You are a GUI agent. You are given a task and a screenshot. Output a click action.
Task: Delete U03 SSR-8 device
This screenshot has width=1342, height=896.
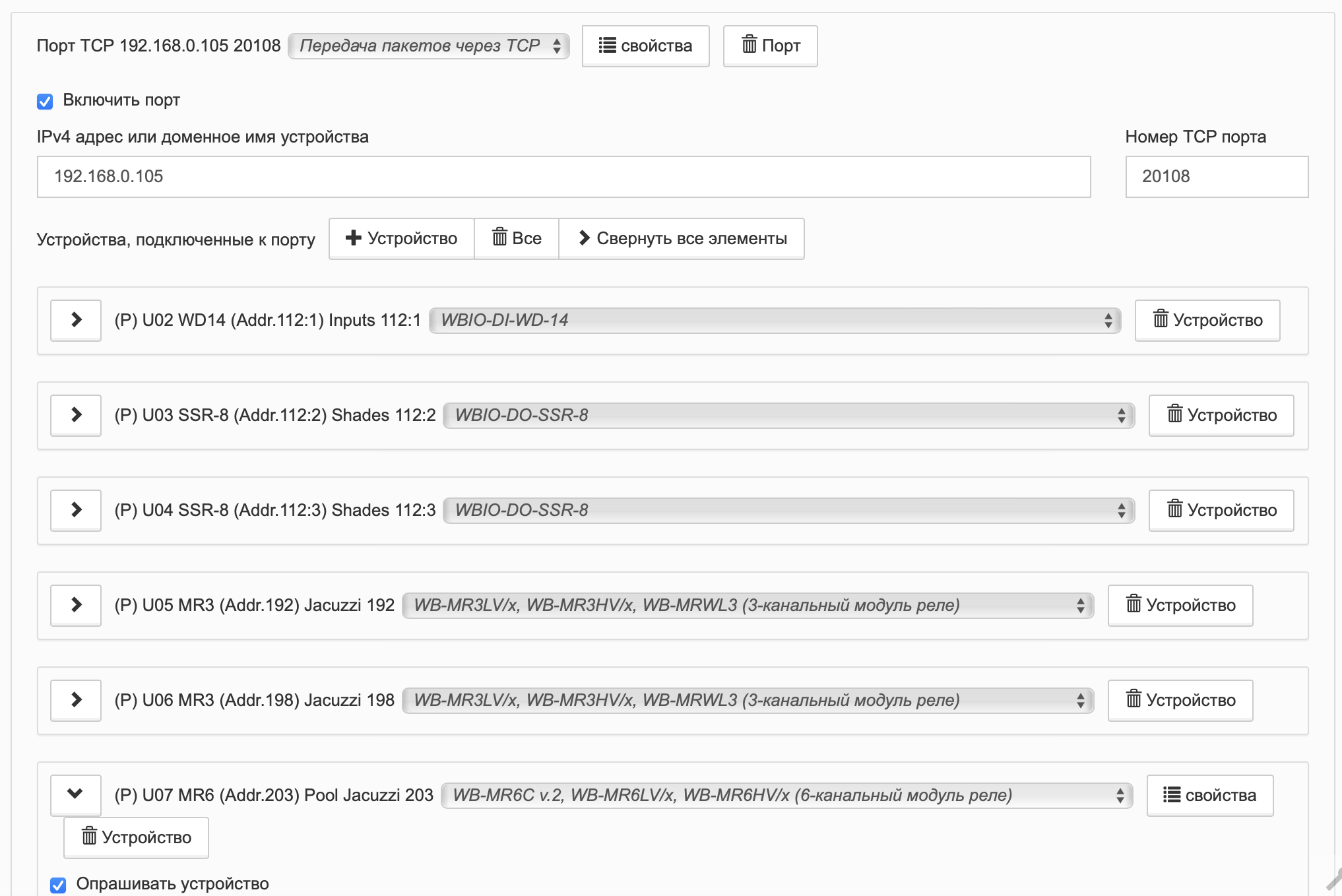point(1221,415)
